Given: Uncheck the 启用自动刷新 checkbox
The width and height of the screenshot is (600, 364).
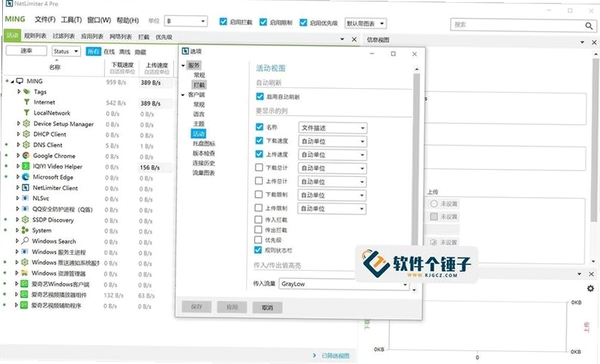Looking at the screenshot, I should coord(260,96).
